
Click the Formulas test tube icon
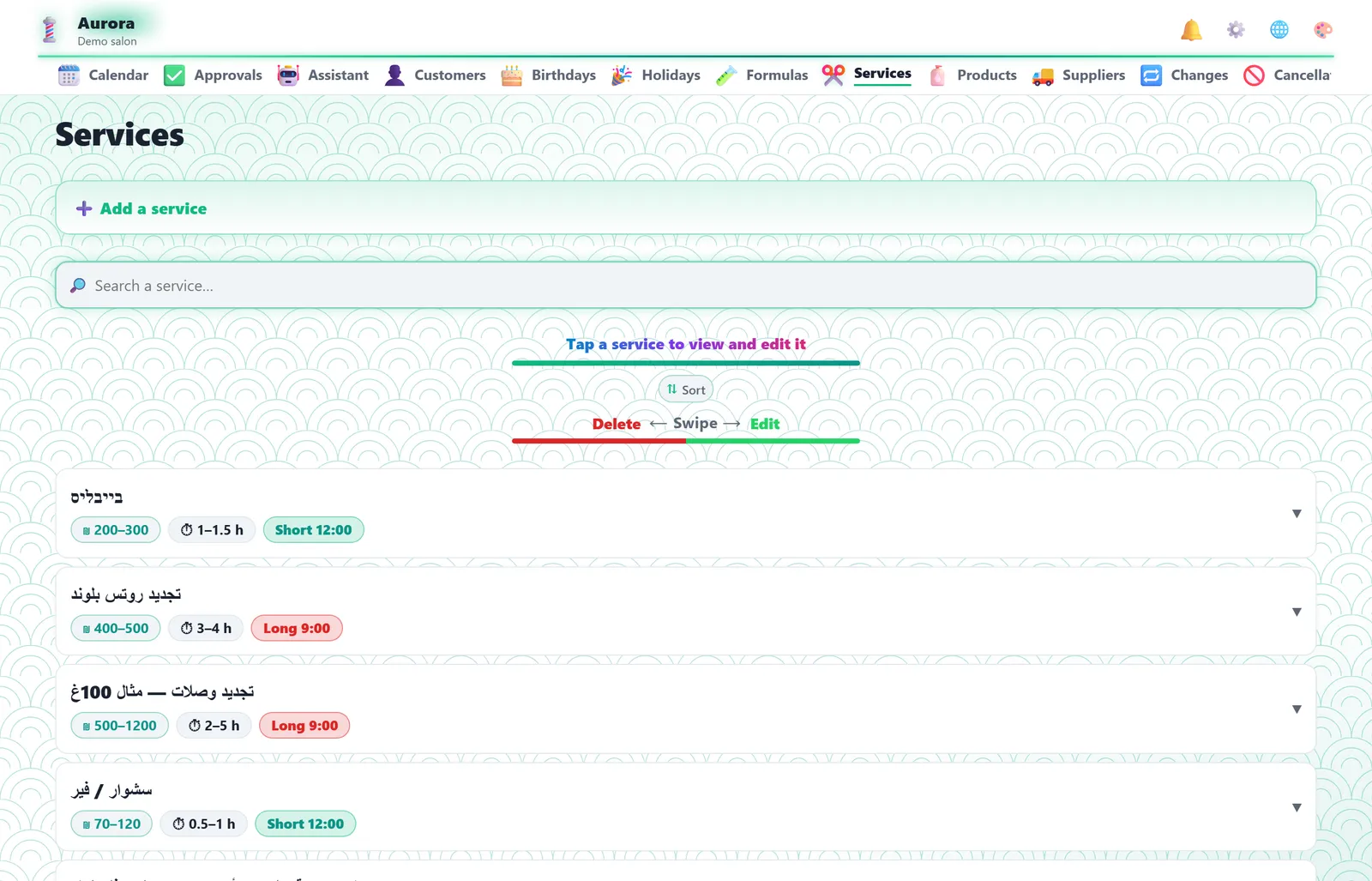point(726,75)
